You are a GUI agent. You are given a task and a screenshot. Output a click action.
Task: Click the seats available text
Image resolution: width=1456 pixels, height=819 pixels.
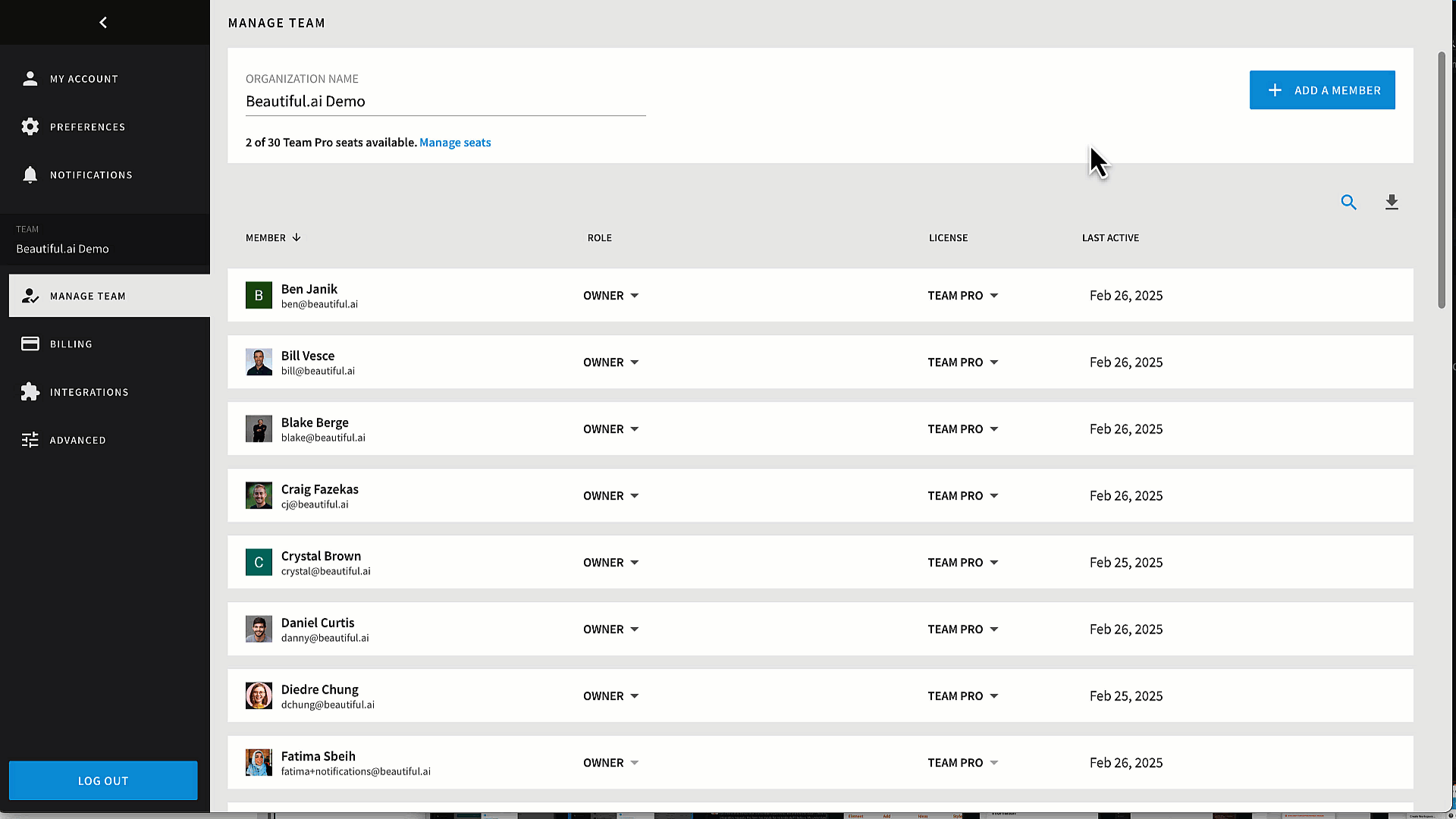coord(331,143)
